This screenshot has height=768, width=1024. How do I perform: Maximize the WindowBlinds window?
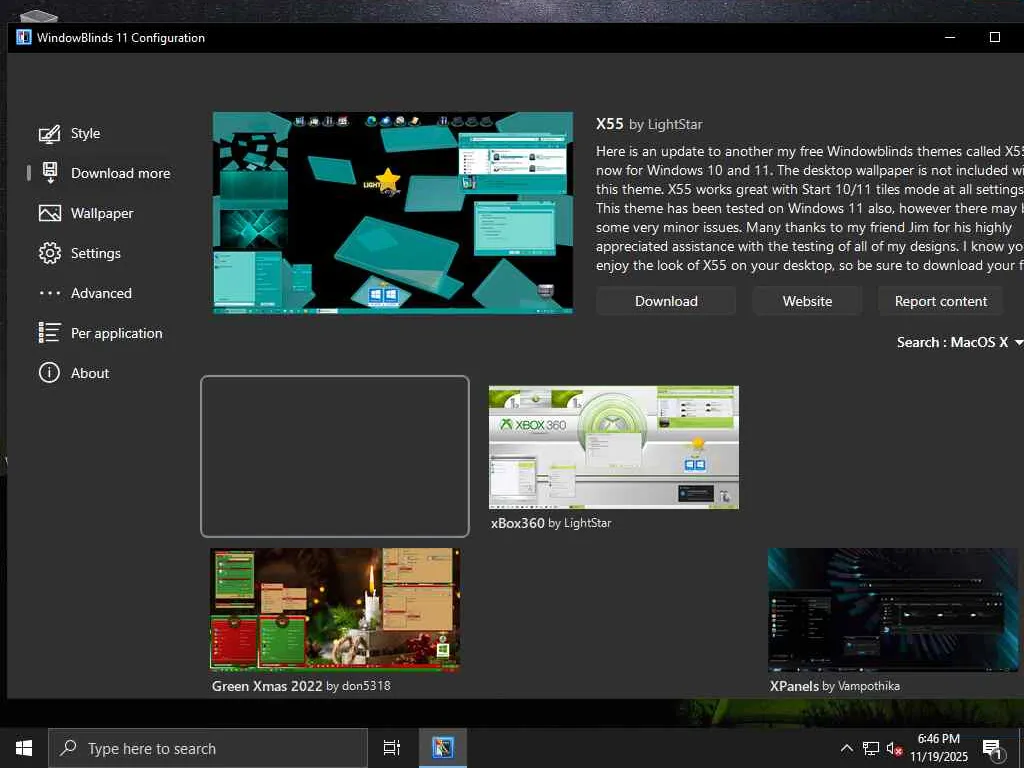click(x=995, y=37)
